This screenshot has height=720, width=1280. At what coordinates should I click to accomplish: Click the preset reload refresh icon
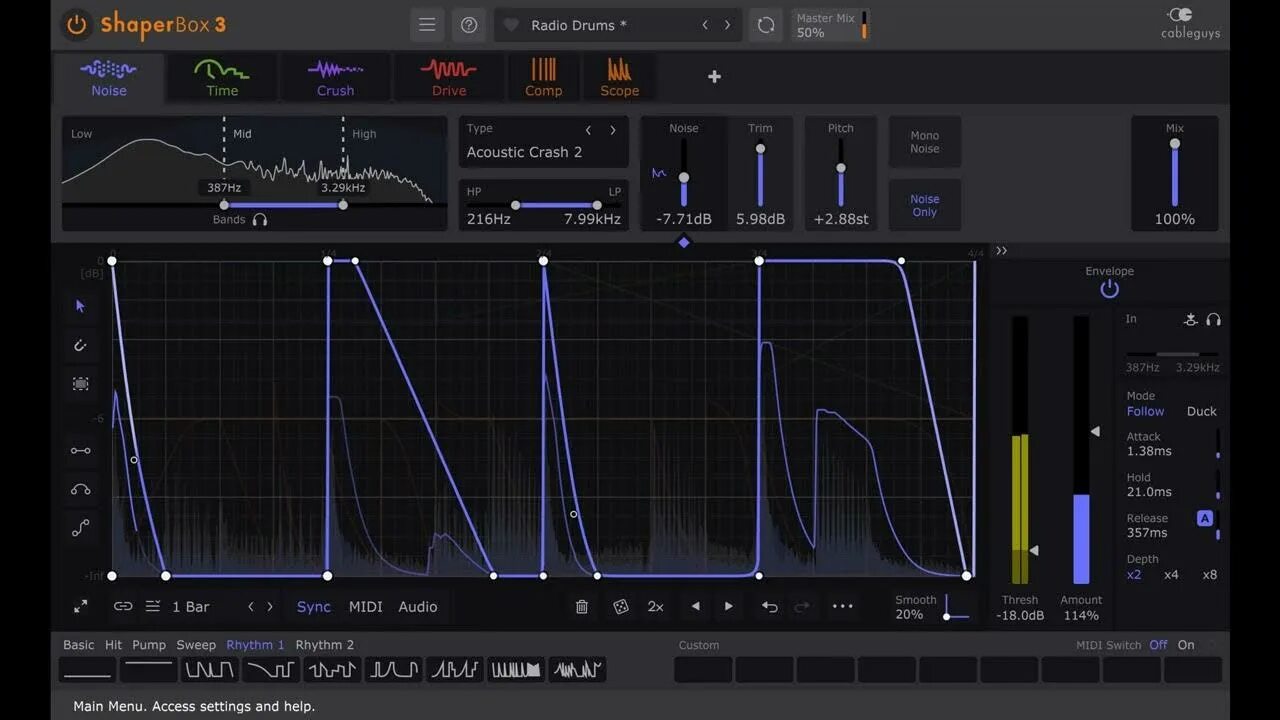click(766, 25)
